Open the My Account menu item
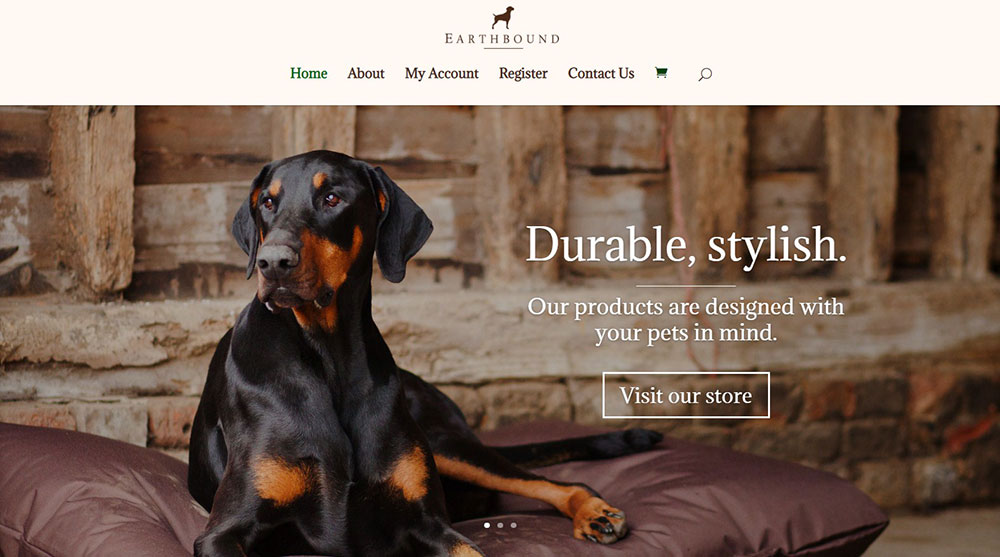The height and width of the screenshot is (557, 1000). 441,73
